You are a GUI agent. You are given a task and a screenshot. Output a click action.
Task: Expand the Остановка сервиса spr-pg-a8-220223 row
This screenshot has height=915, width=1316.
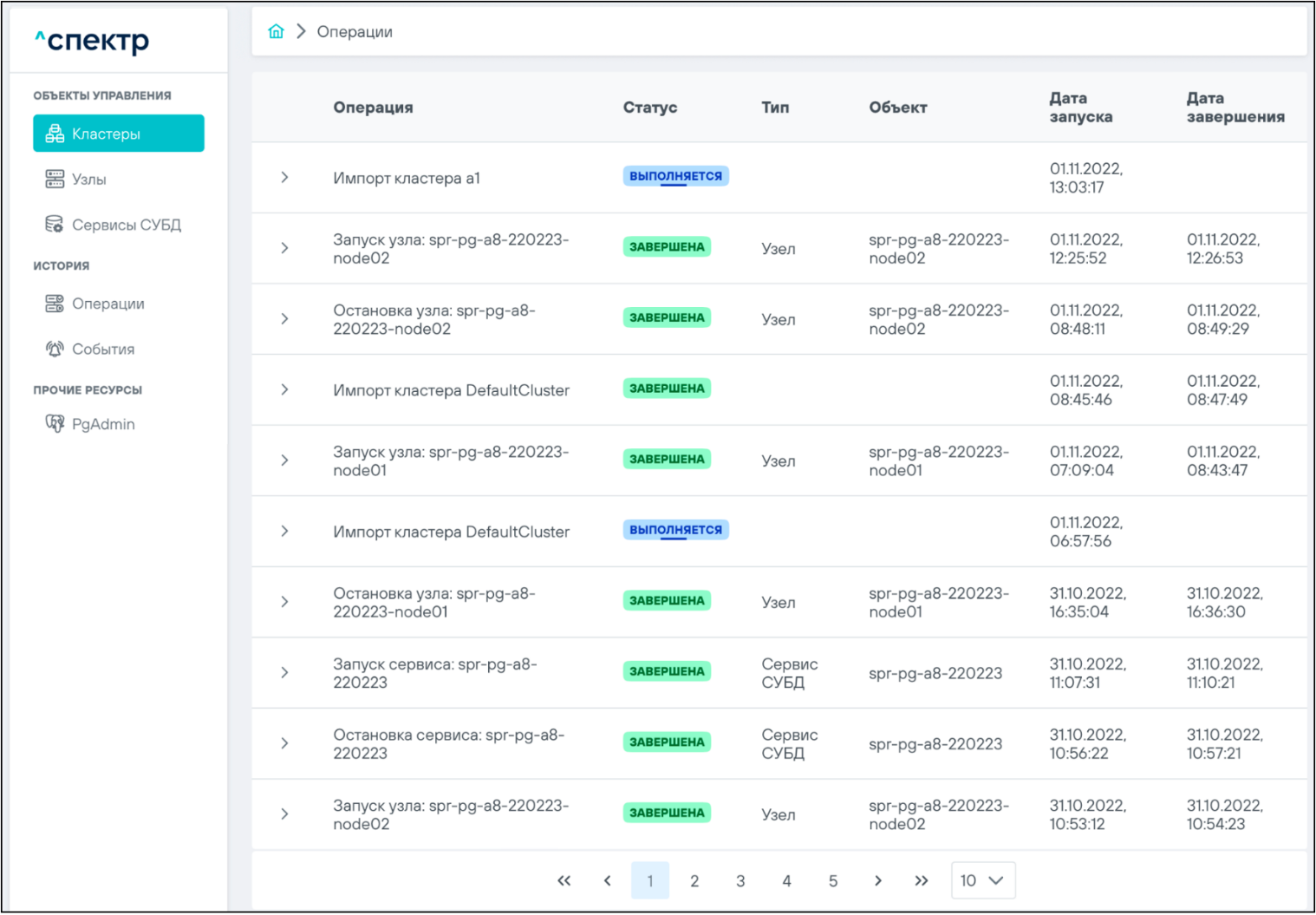coord(284,743)
